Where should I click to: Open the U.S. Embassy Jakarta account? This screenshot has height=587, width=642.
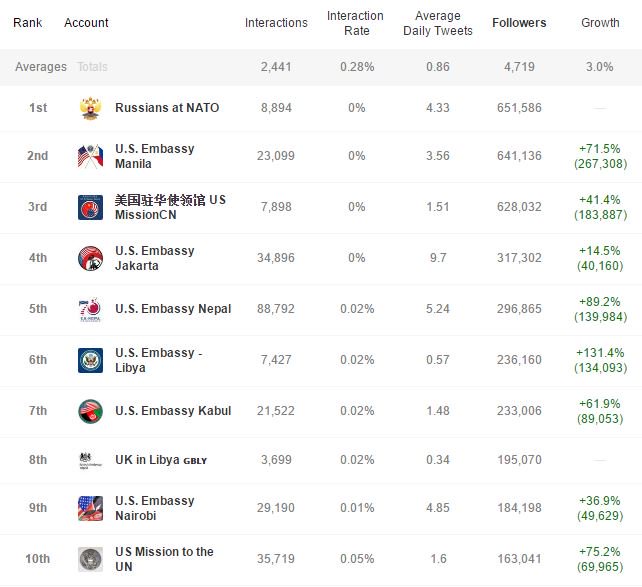pos(155,258)
